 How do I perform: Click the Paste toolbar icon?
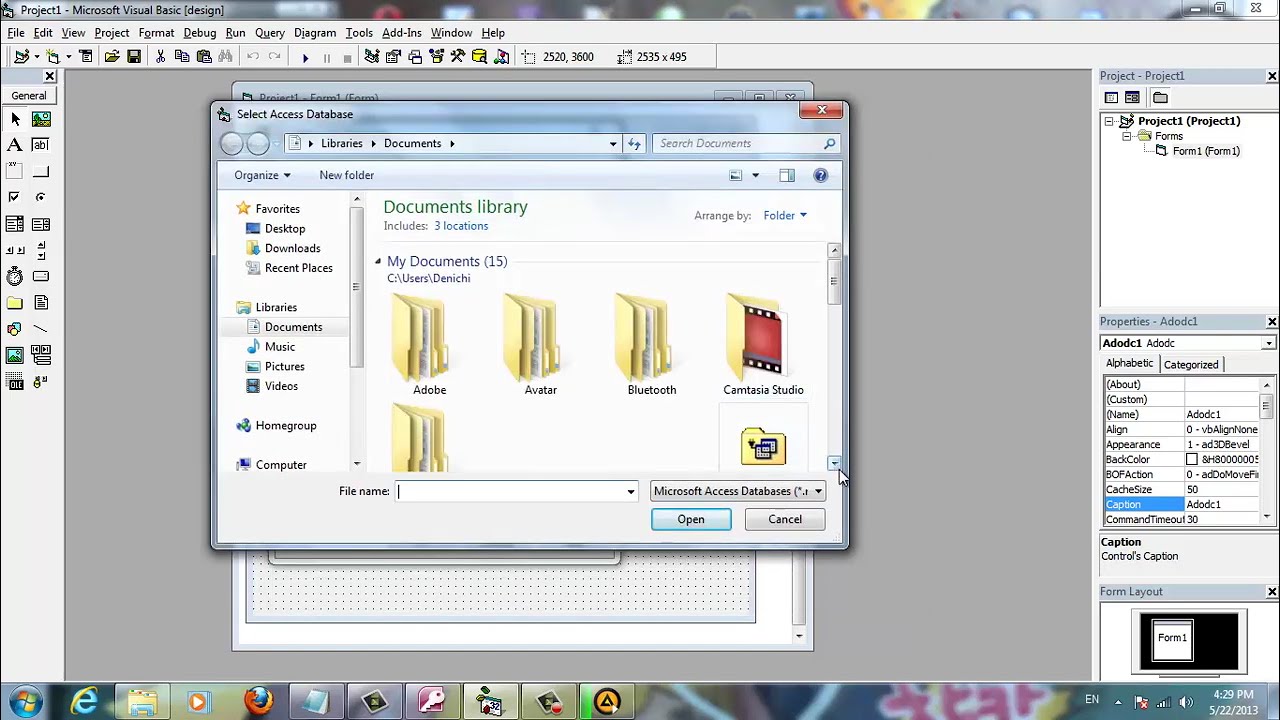[x=204, y=57]
